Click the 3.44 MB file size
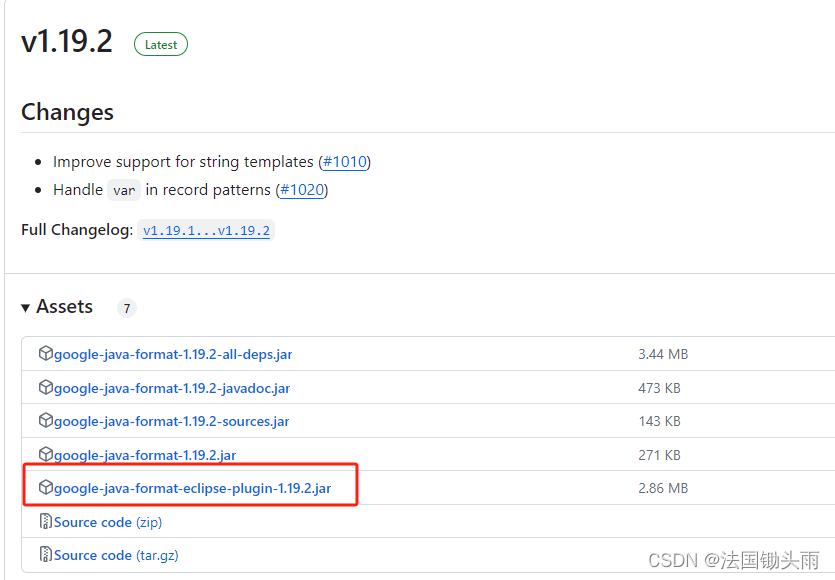 [x=663, y=354]
